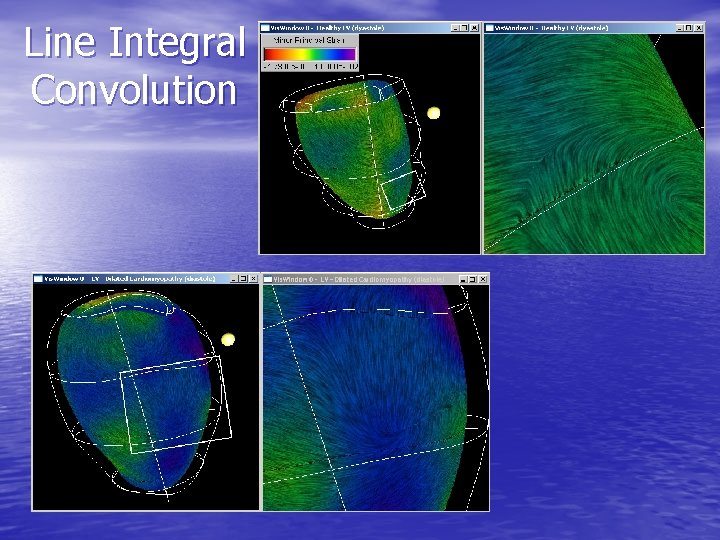Viewport: 720px width, 540px height.
Task: Select the title bar of the Dilated Cardiomyopathy zoomed window
Action: (x=376, y=279)
